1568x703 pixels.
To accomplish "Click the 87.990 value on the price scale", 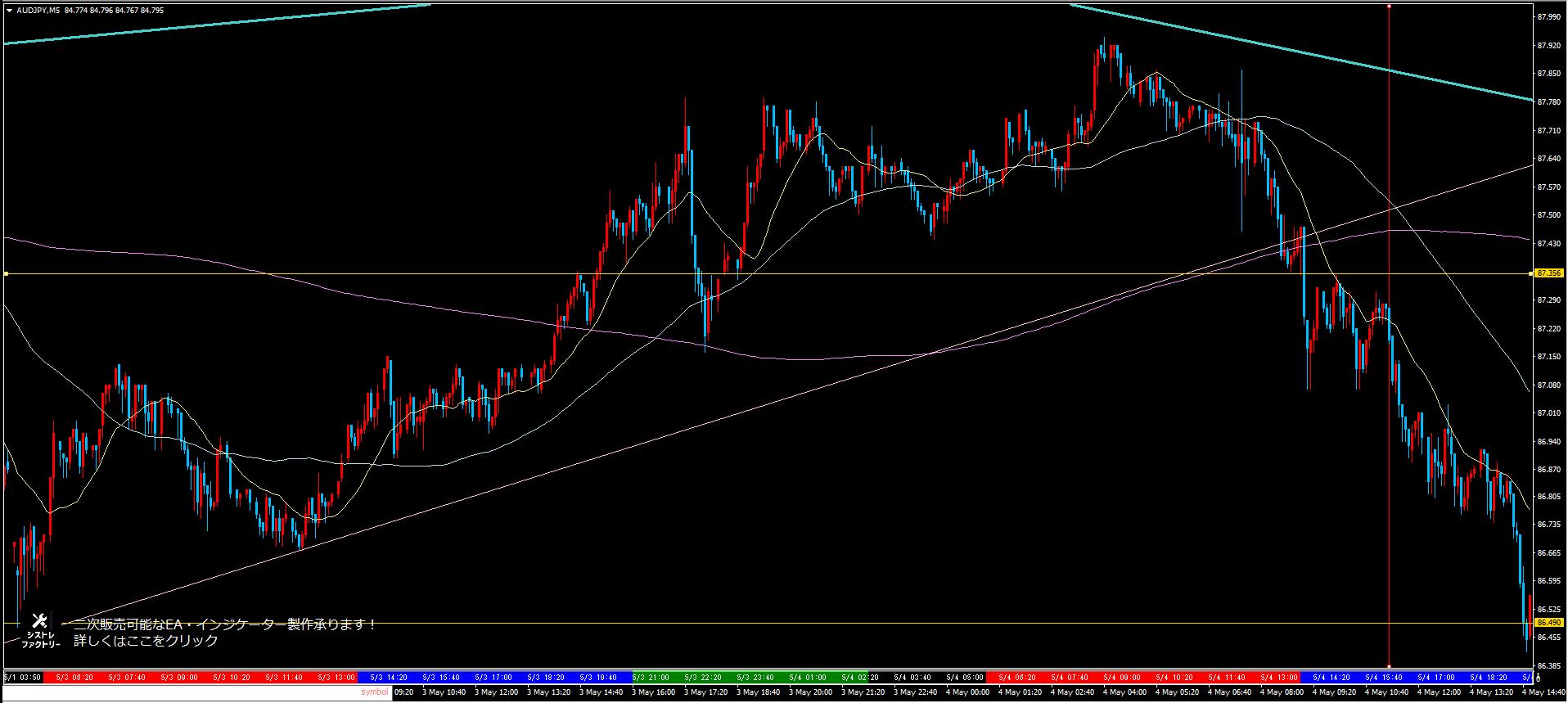I will point(1547,16).
